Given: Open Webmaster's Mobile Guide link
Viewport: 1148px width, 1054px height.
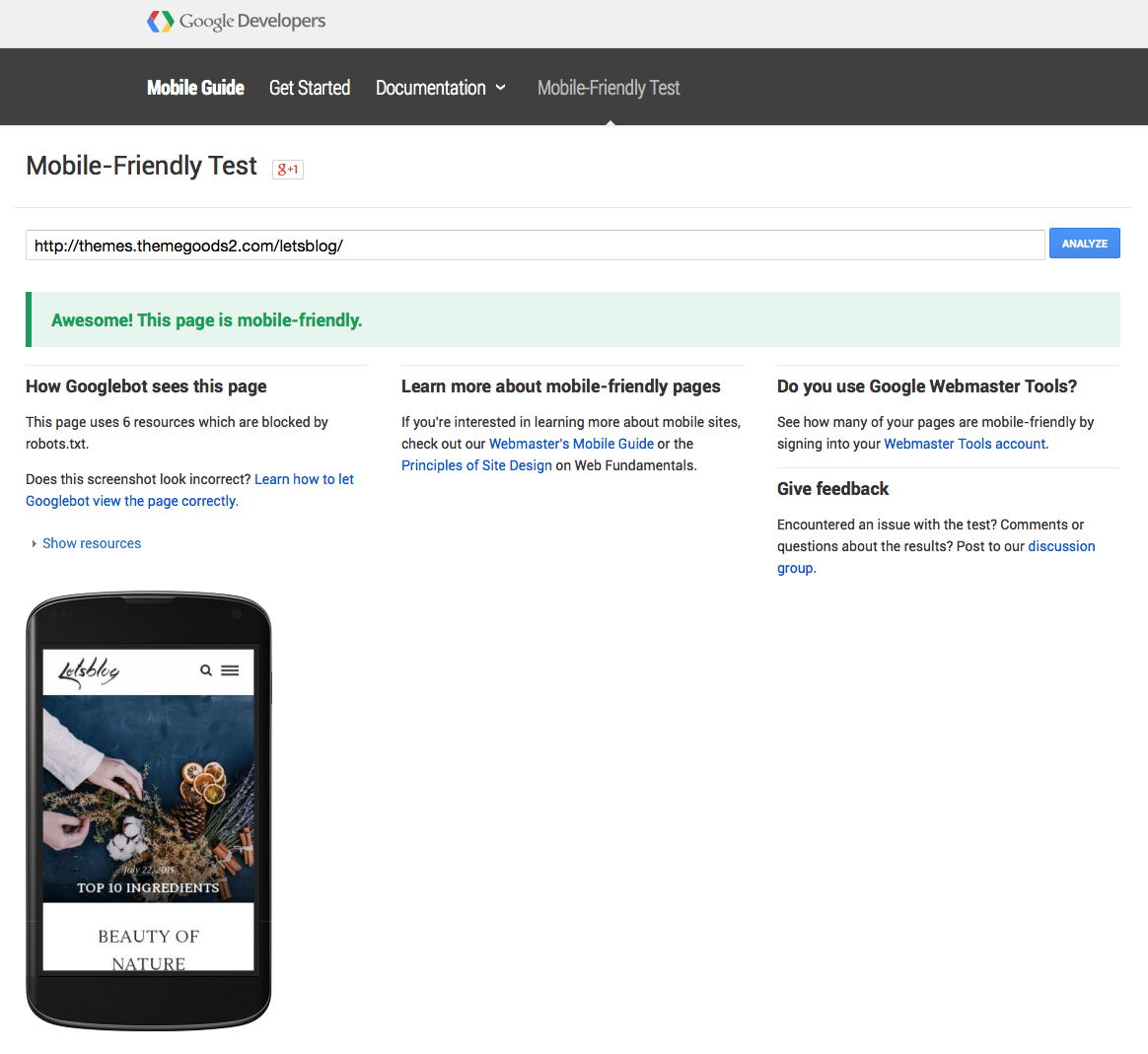Looking at the screenshot, I should tap(571, 444).
